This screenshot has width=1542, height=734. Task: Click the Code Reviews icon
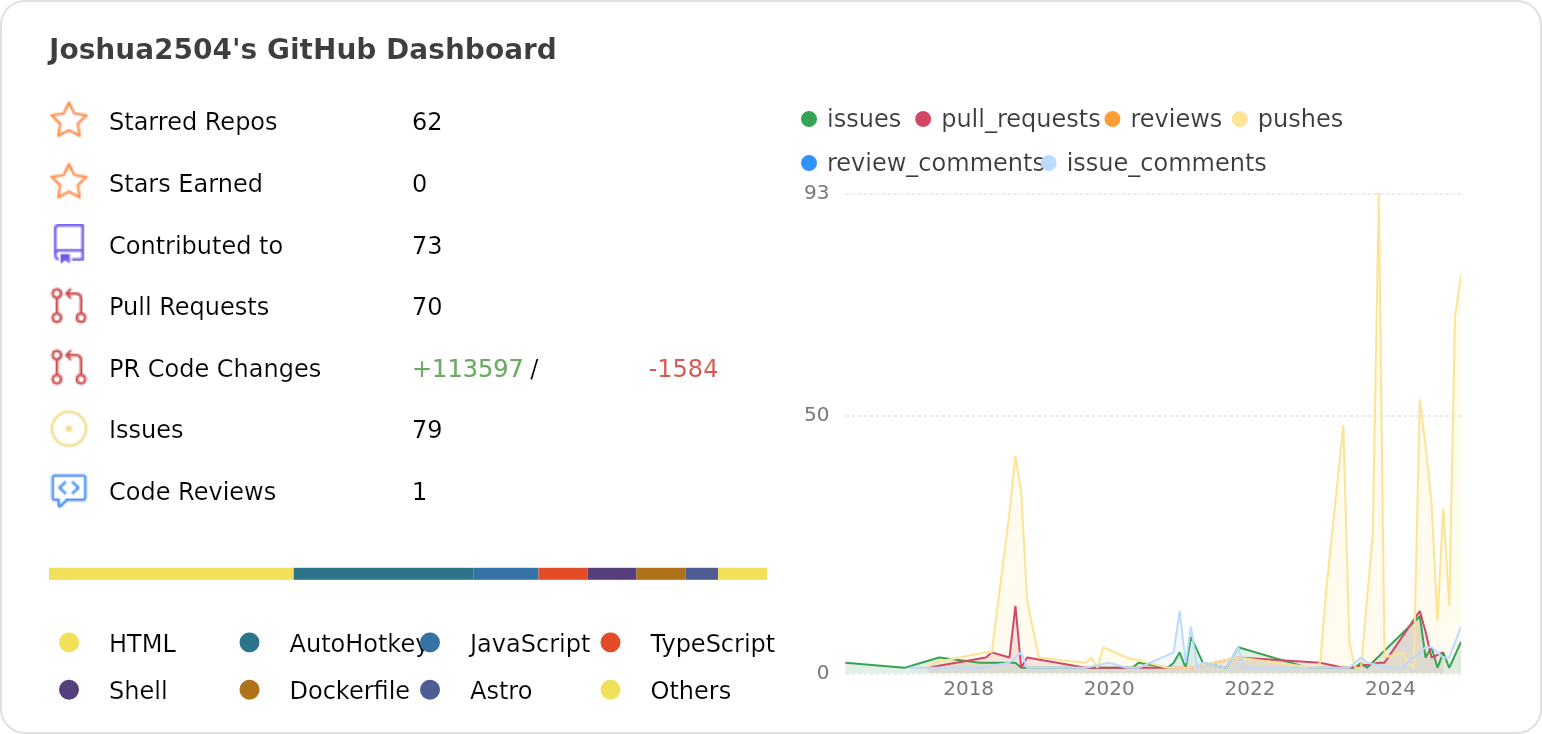pyautogui.click(x=69, y=491)
